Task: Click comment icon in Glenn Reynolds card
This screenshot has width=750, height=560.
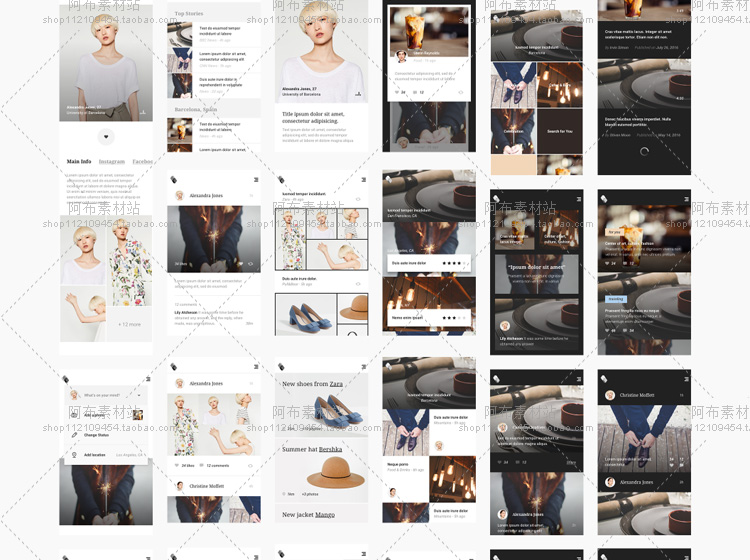Action: tap(415, 92)
